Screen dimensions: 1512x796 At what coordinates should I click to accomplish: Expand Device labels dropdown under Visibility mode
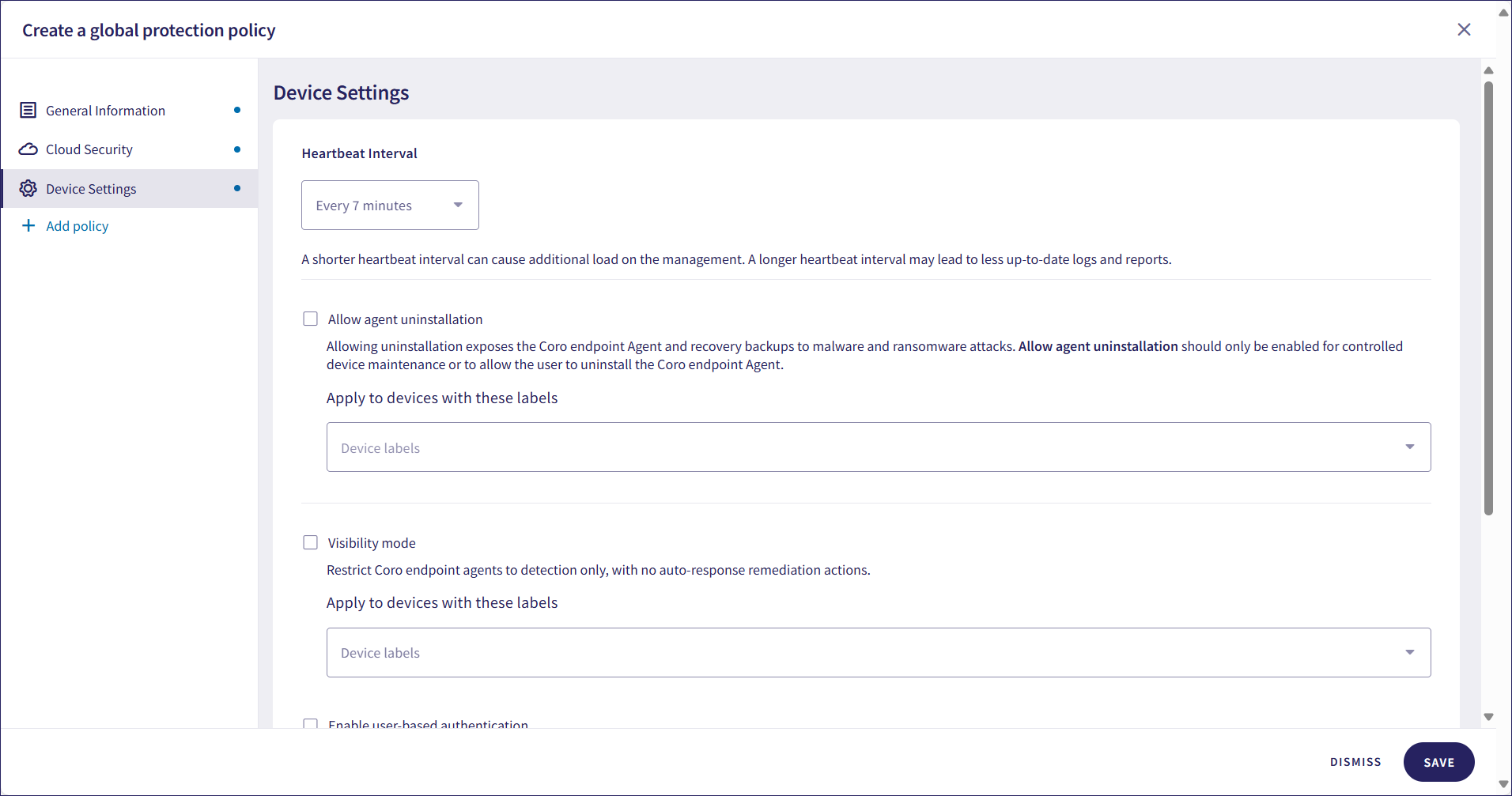point(878,653)
